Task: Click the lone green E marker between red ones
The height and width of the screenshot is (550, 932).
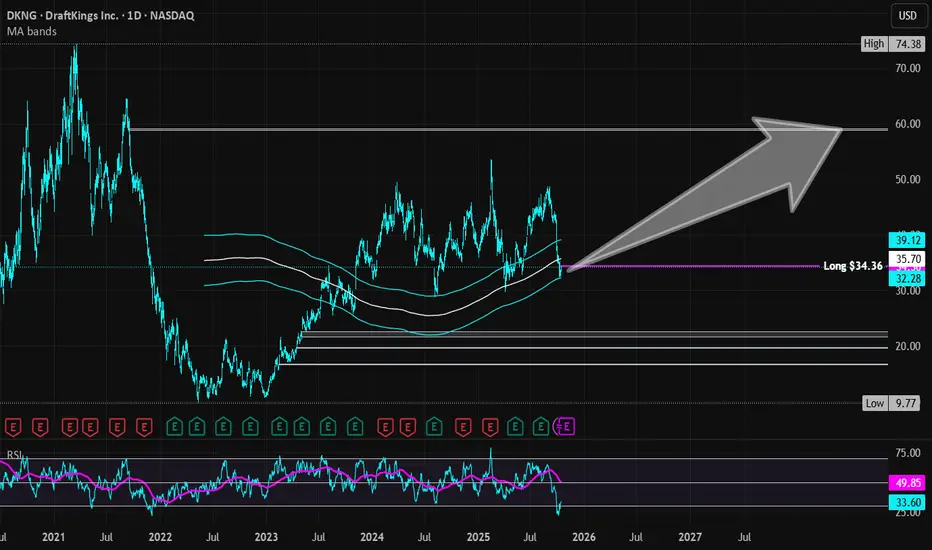Action: coord(434,427)
